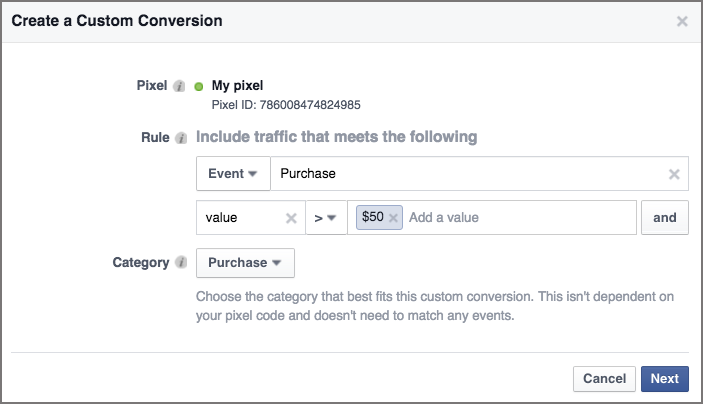Viewport: 703px width, 404px height.
Task: Remove the value parameter
Action: [291, 218]
